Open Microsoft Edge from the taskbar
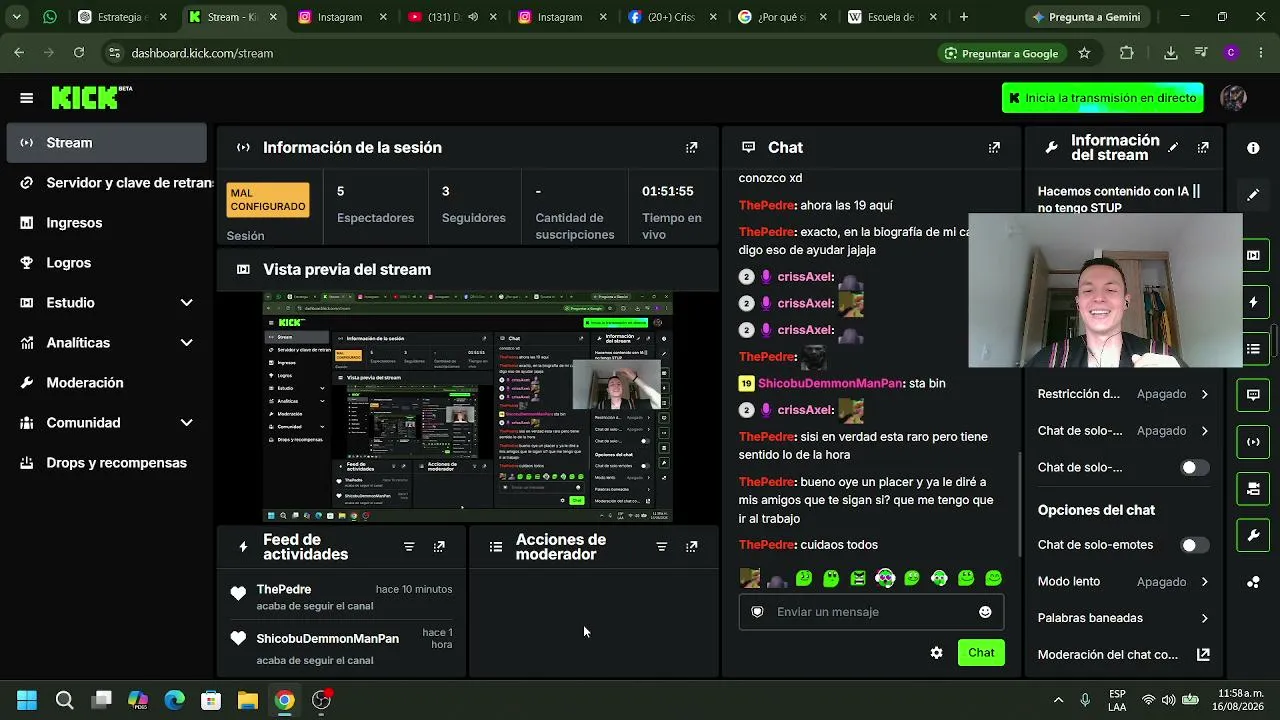Screen dimensions: 1280x720 pyautogui.click(x=174, y=700)
